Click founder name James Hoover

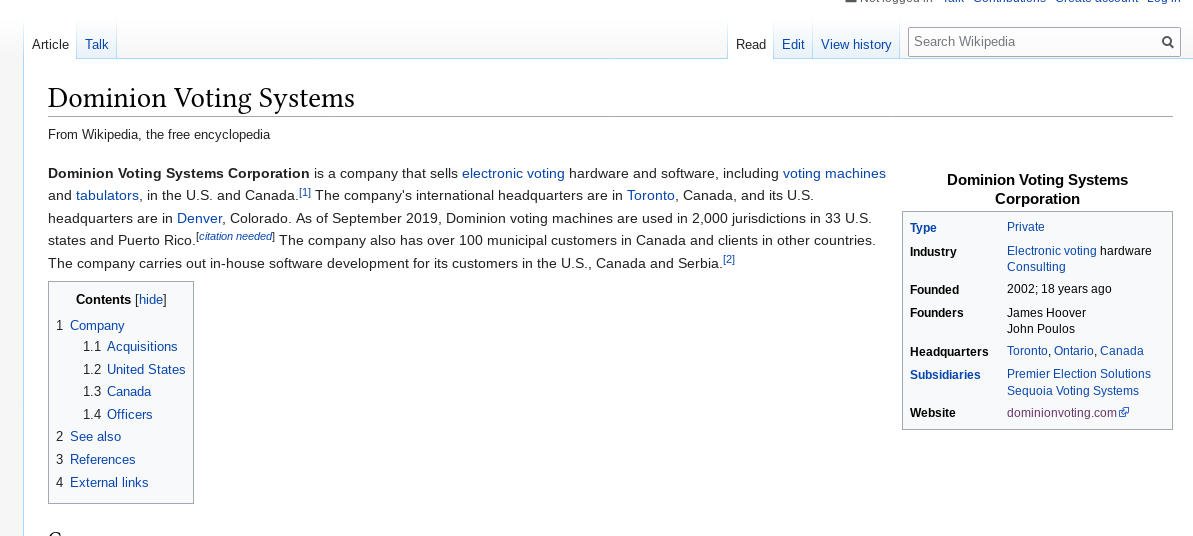pyautogui.click(x=1046, y=313)
